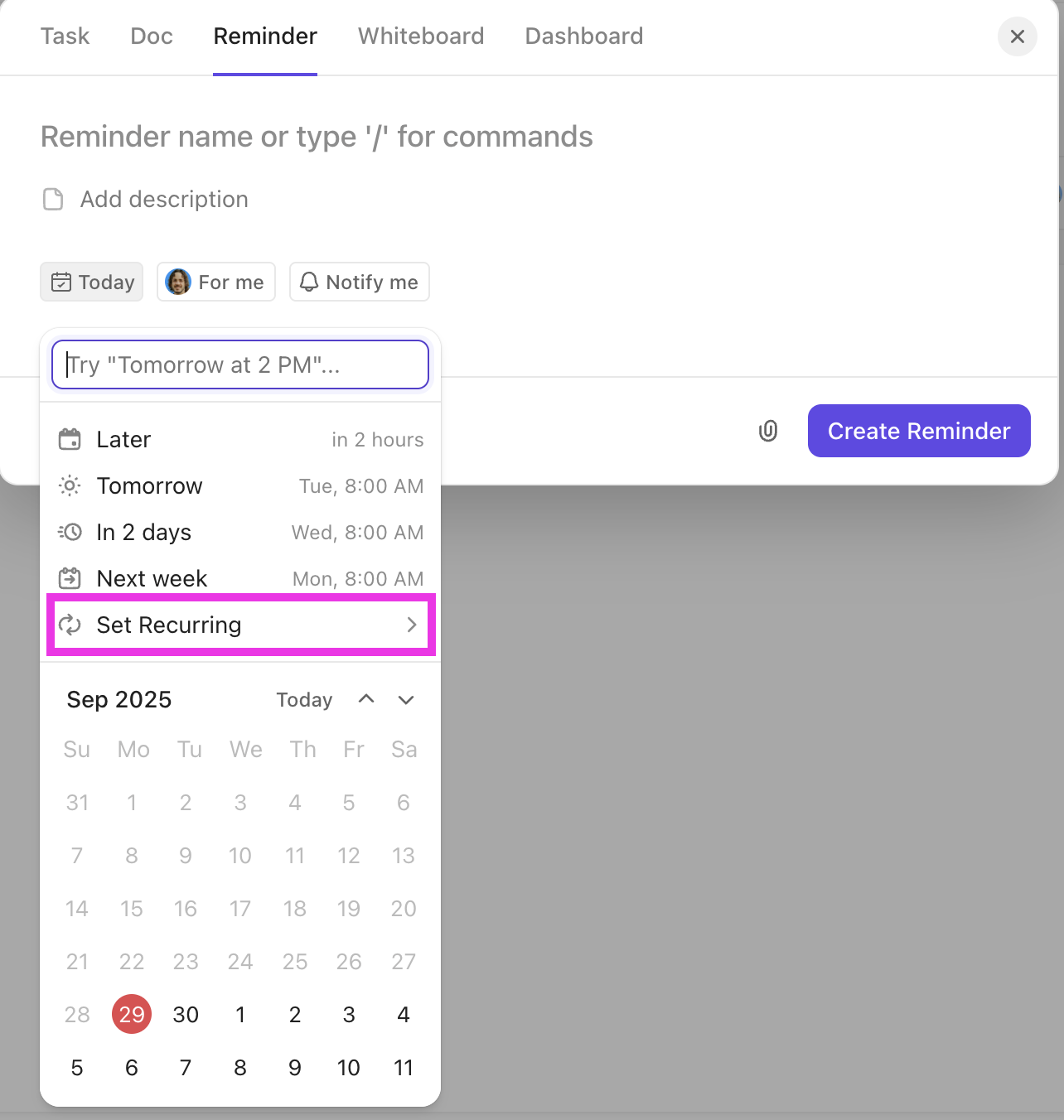Expand the Set Recurring submenu chevron
1064x1120 pixels.
tap(412, 625)
